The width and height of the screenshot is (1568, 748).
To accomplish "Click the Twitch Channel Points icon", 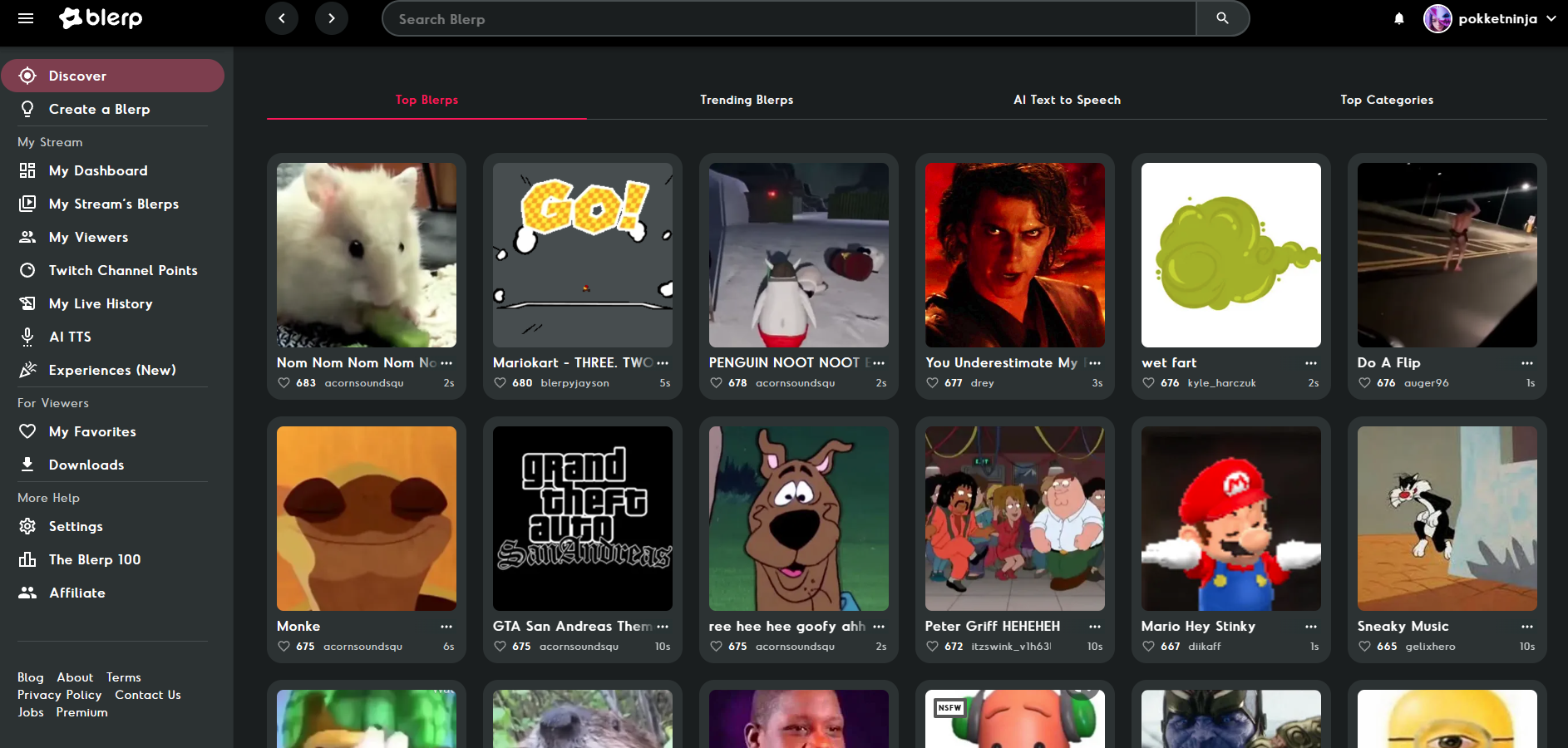I will (x=27, y=270).
